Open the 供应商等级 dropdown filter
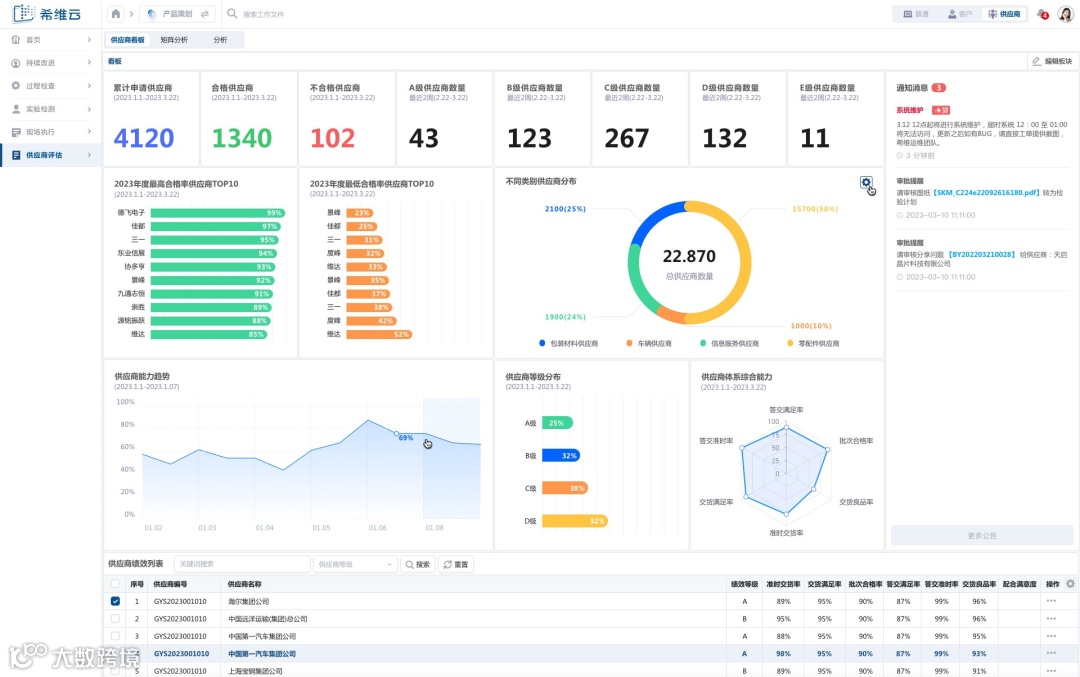This screenshot has height=677, width=1080. coord(355,564)
